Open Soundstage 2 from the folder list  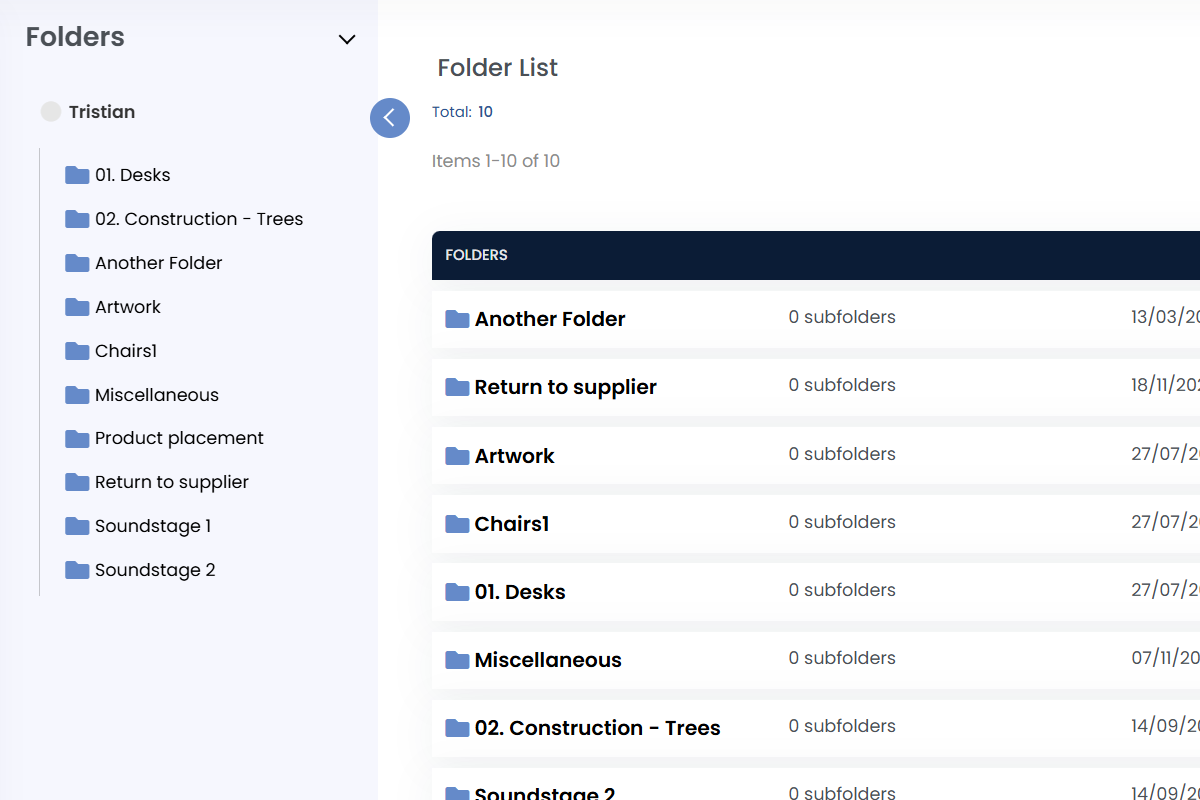point(545,794)
